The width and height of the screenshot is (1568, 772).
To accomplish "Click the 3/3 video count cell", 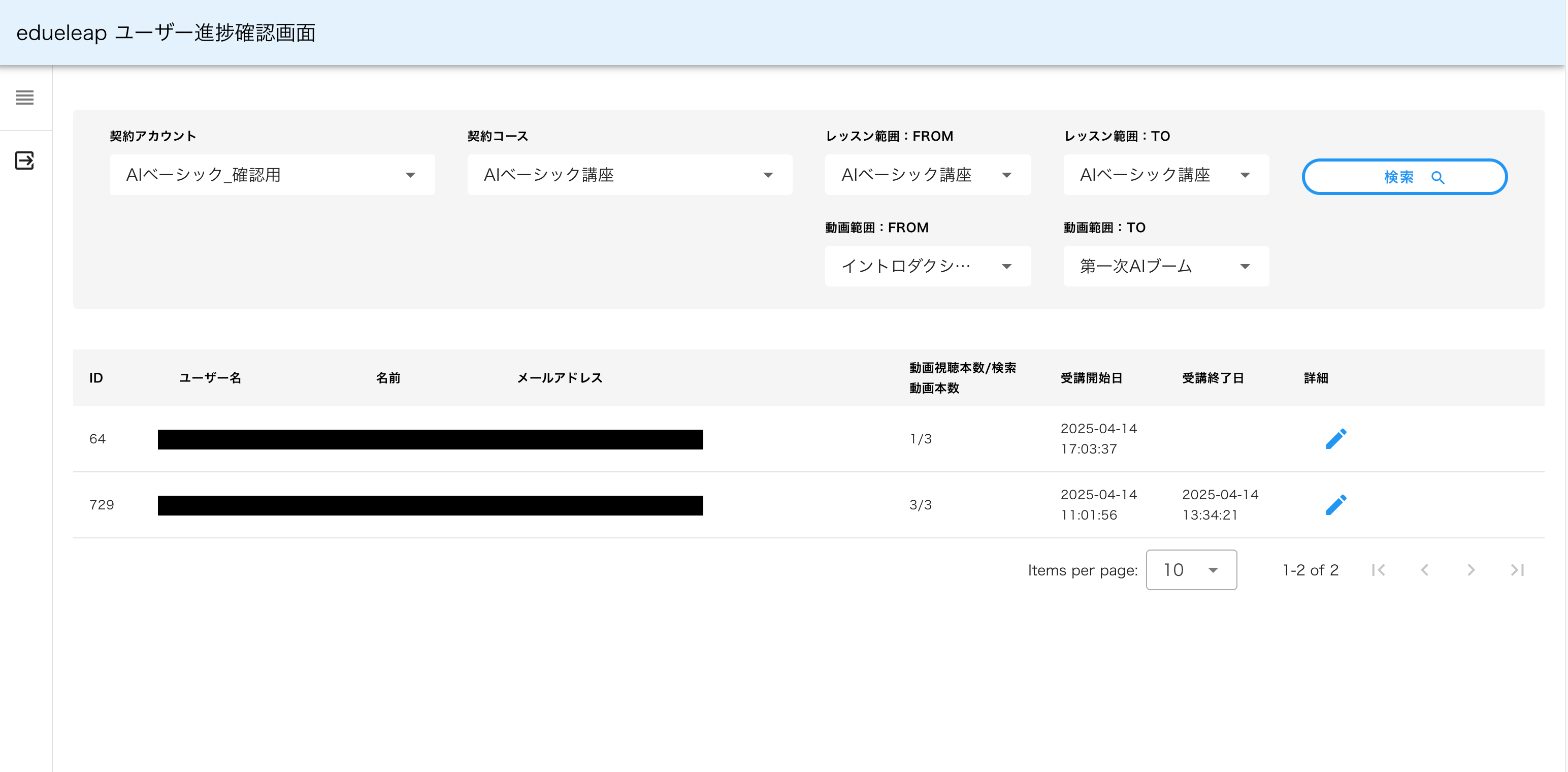I will click(921, 505).
